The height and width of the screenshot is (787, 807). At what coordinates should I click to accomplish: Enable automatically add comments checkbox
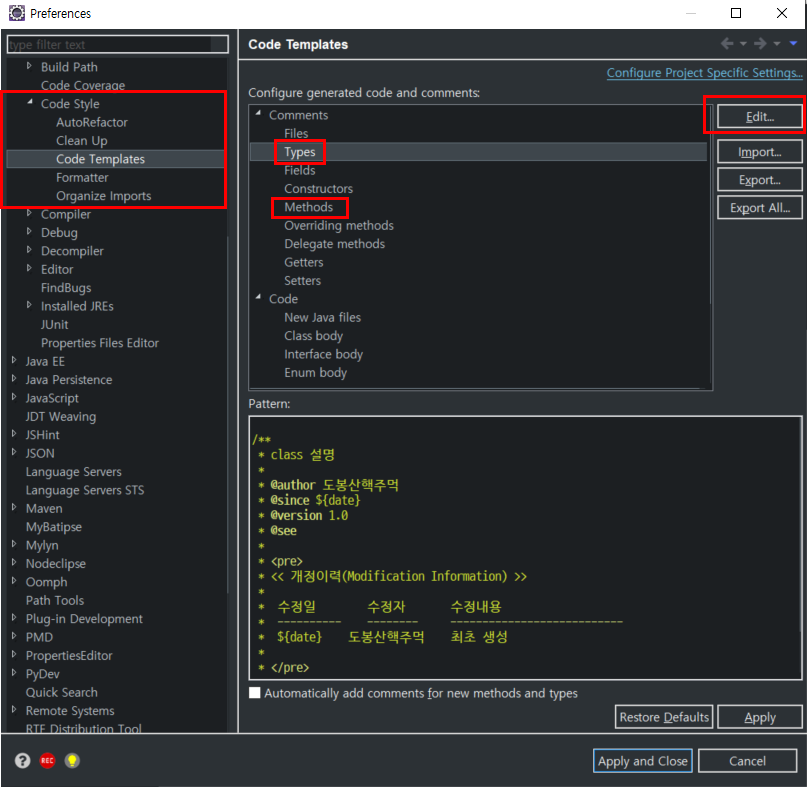coord(255,693)
